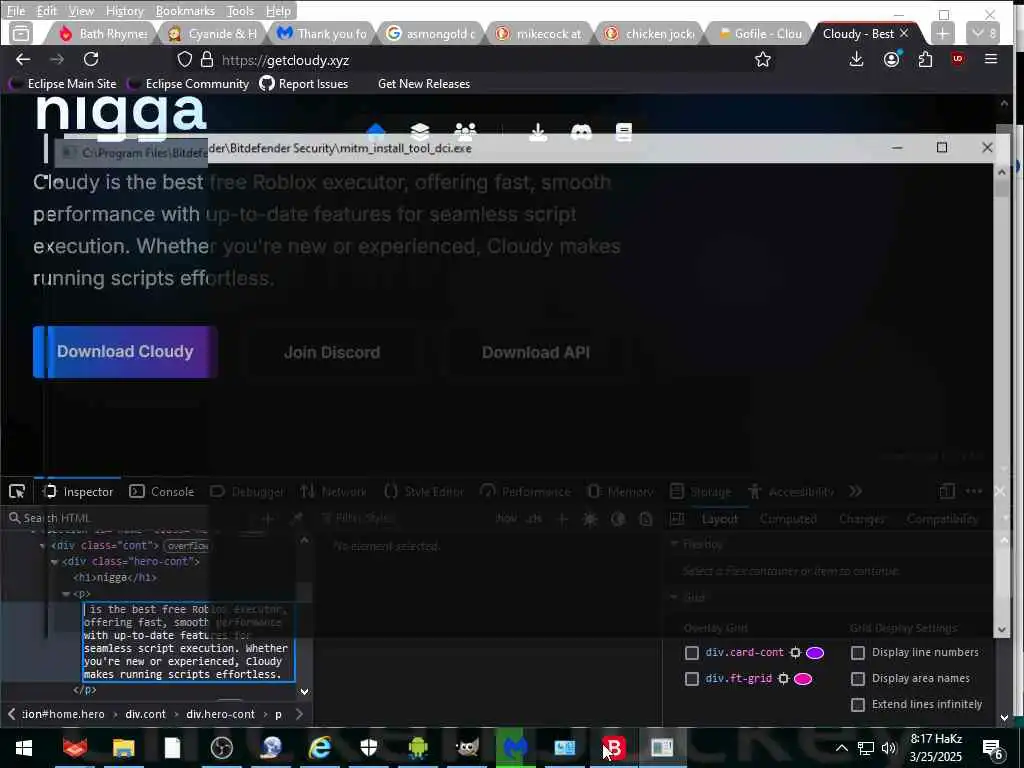The image size is (1024, 768).
Task: Open the Storage devtools tab
Action: (702, 492)
